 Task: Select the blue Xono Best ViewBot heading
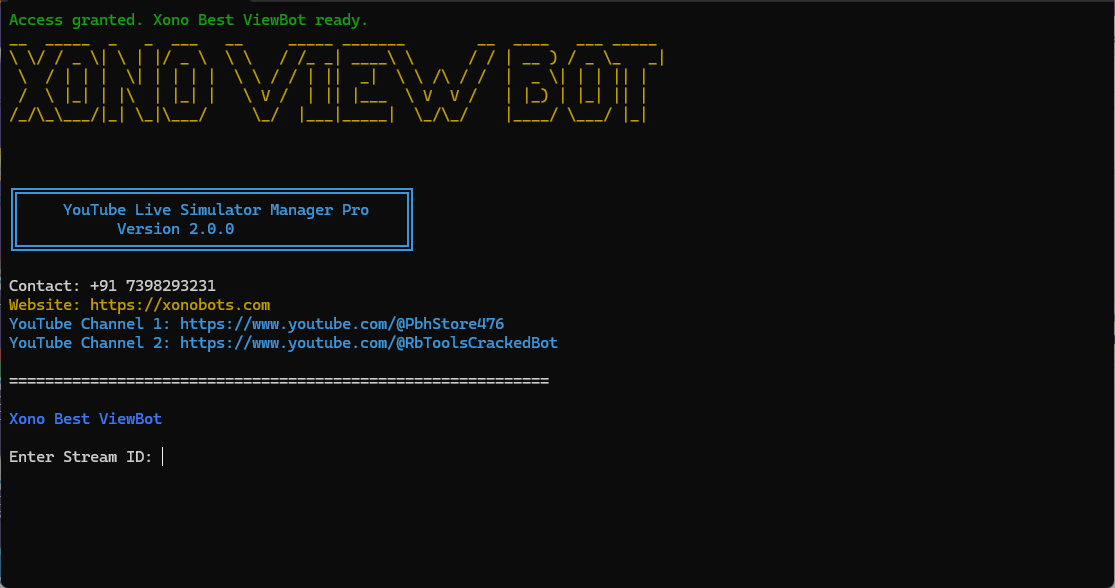pos(85,418)
